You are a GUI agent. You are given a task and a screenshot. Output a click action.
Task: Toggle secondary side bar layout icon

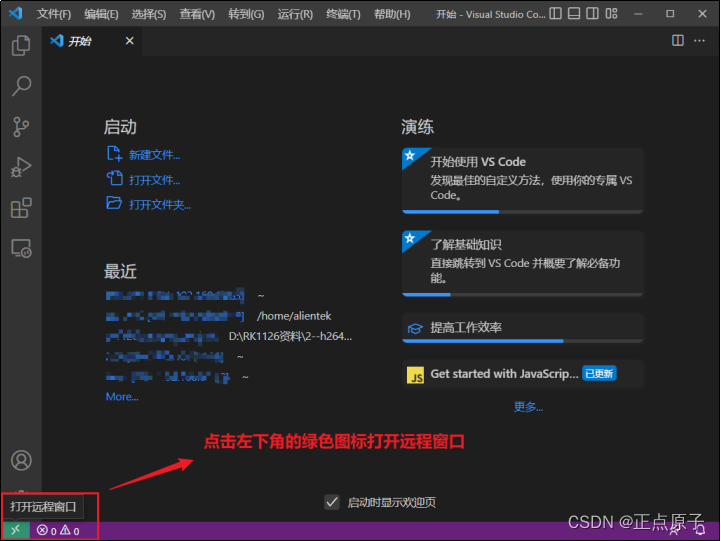tap(593, 14)
